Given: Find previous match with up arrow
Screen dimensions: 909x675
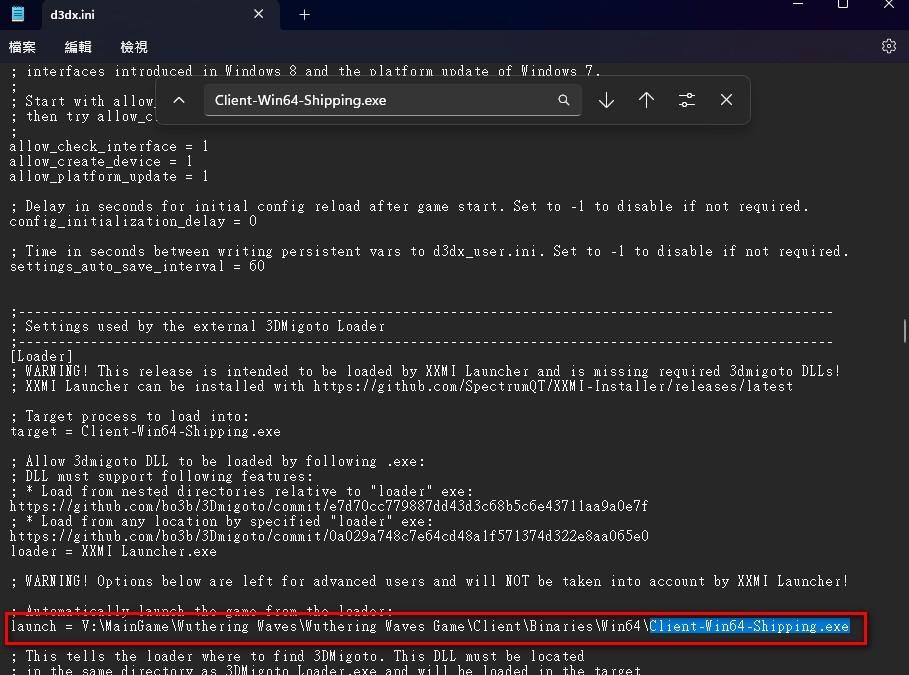Looking at the screenshot, I should tap(646, 100).
